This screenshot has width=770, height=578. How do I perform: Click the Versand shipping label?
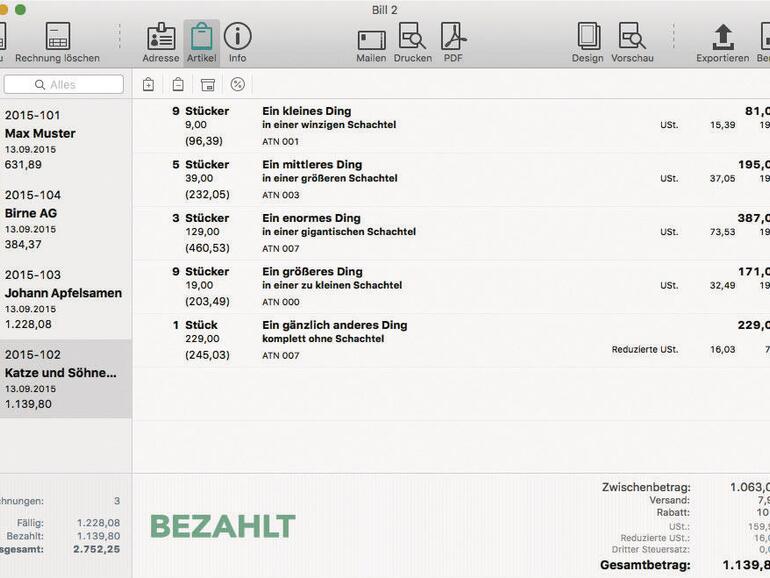[669, 500]
